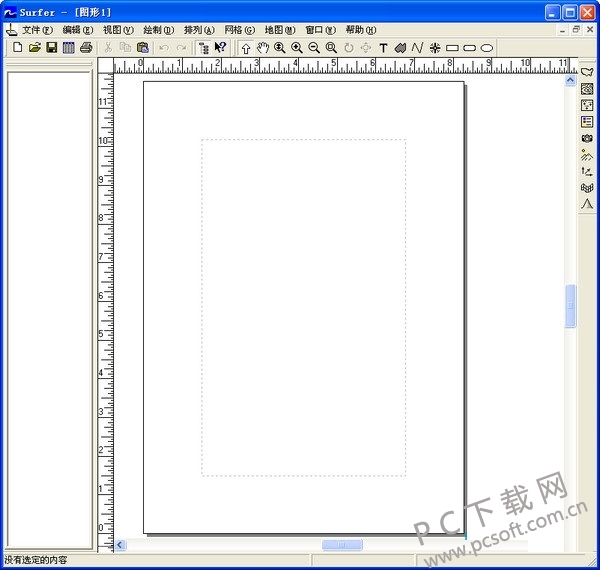
Task: Create a new Post Map
Action: [587, 105]
